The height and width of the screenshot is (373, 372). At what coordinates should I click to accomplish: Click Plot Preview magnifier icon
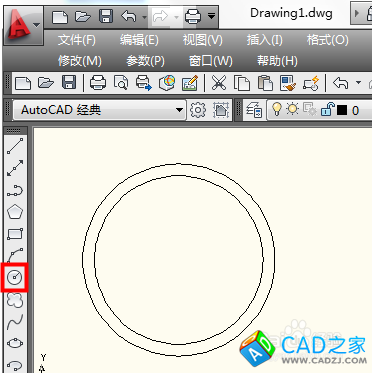point(121,82)
